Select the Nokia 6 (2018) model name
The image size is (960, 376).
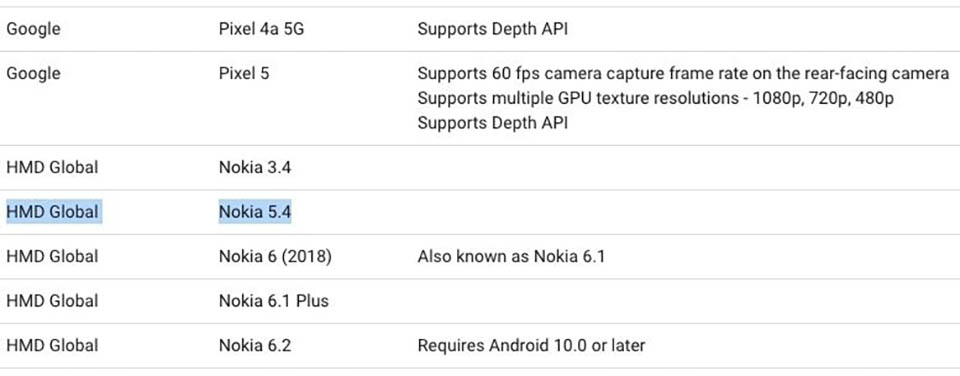275,256
